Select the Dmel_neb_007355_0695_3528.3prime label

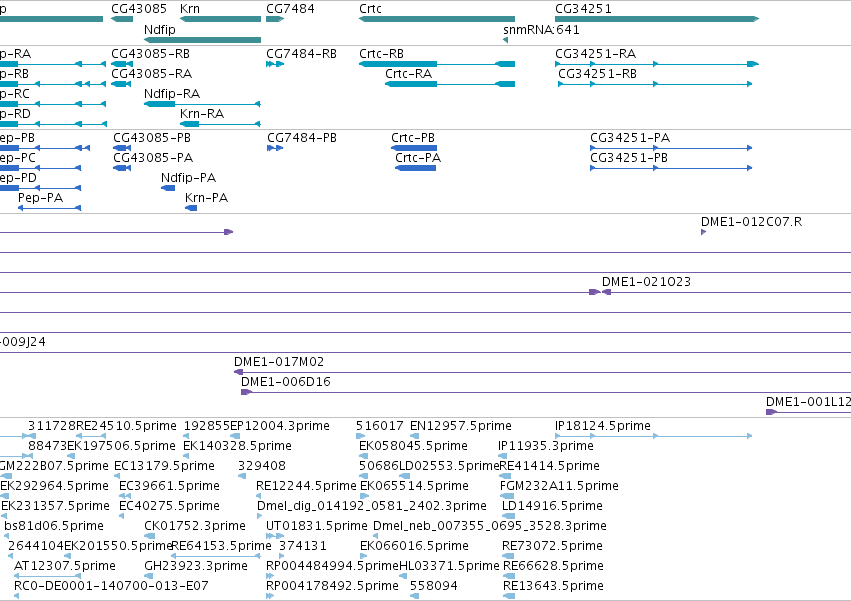tap(490, 527)
